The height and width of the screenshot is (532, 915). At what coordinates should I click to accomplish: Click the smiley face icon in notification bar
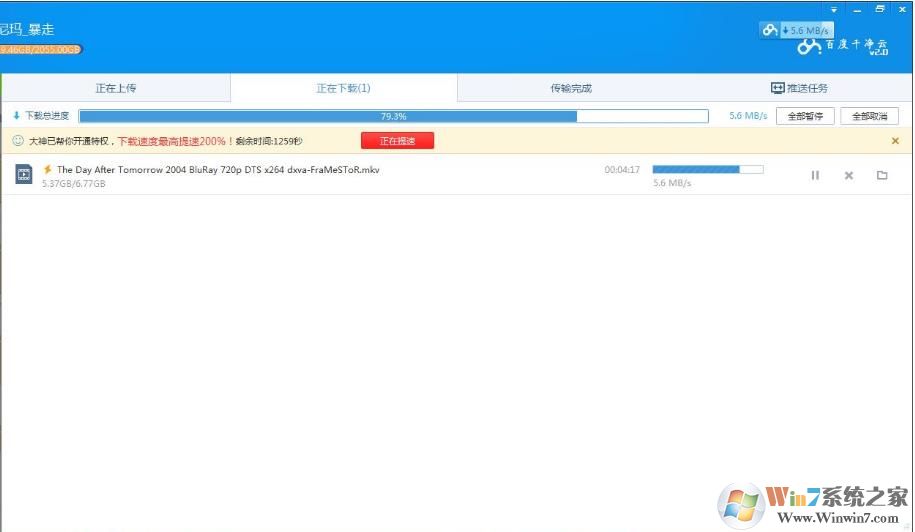click(x=18, y=141)
